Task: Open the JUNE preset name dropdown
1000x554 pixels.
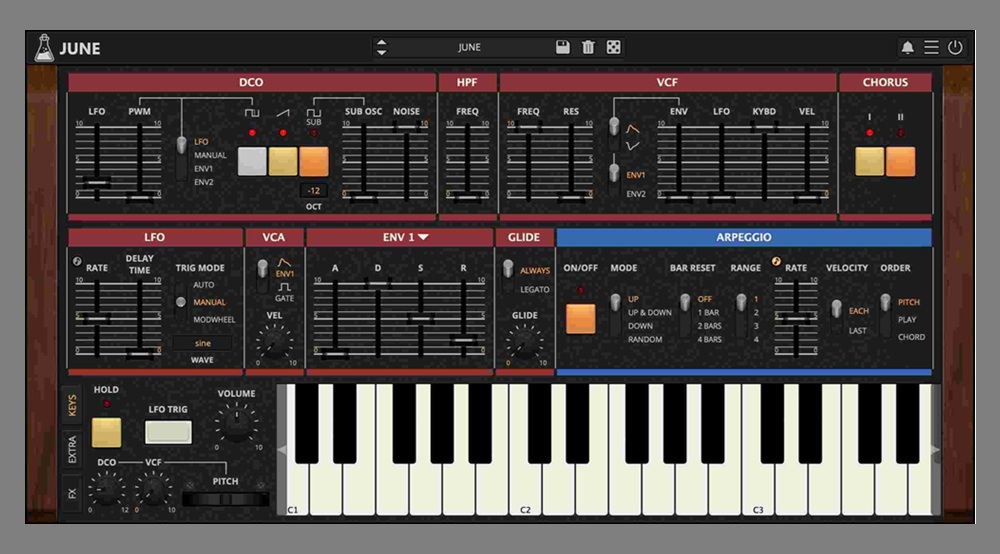Action: coord(469,47)
